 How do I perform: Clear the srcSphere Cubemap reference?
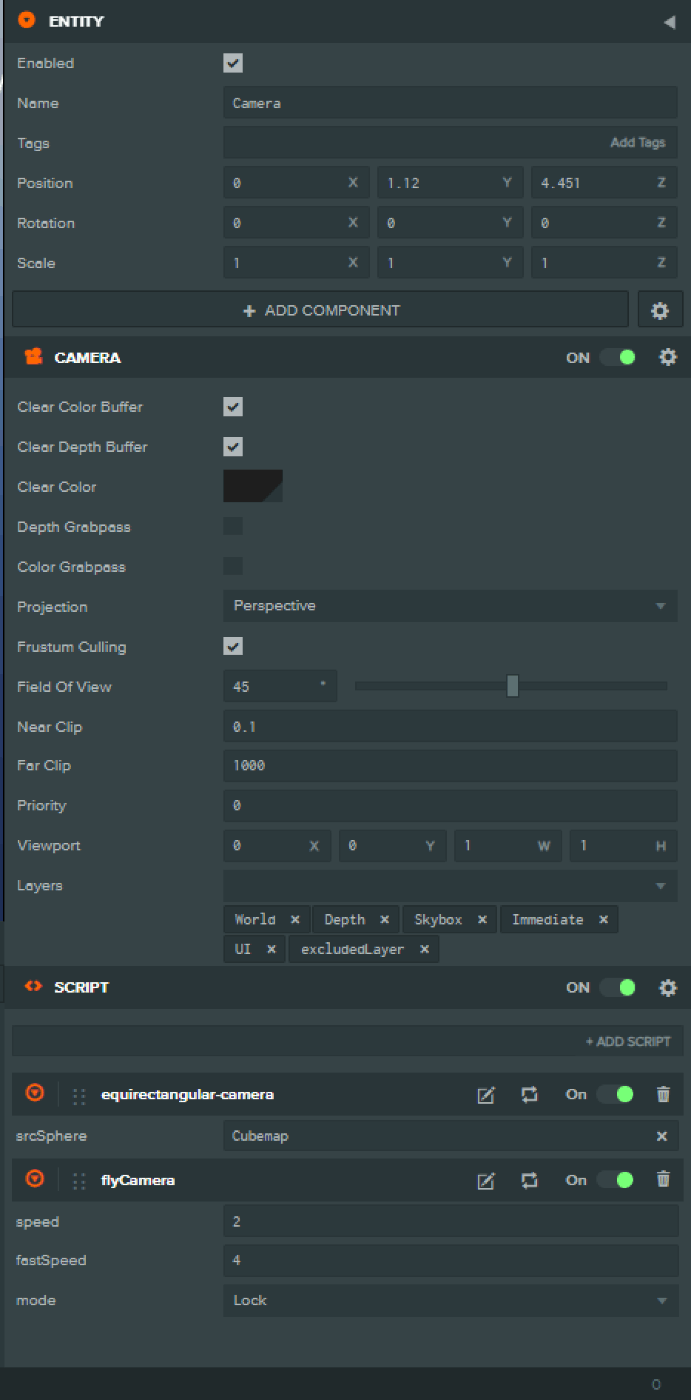point(661,1136)
